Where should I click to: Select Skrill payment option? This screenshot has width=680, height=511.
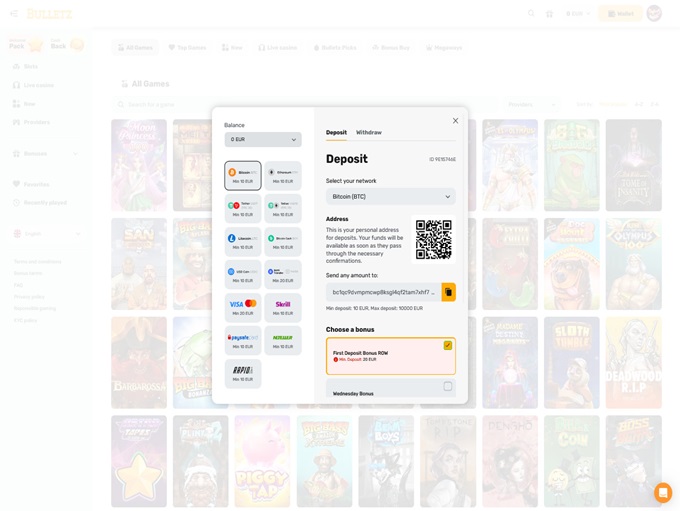[283, 307]
